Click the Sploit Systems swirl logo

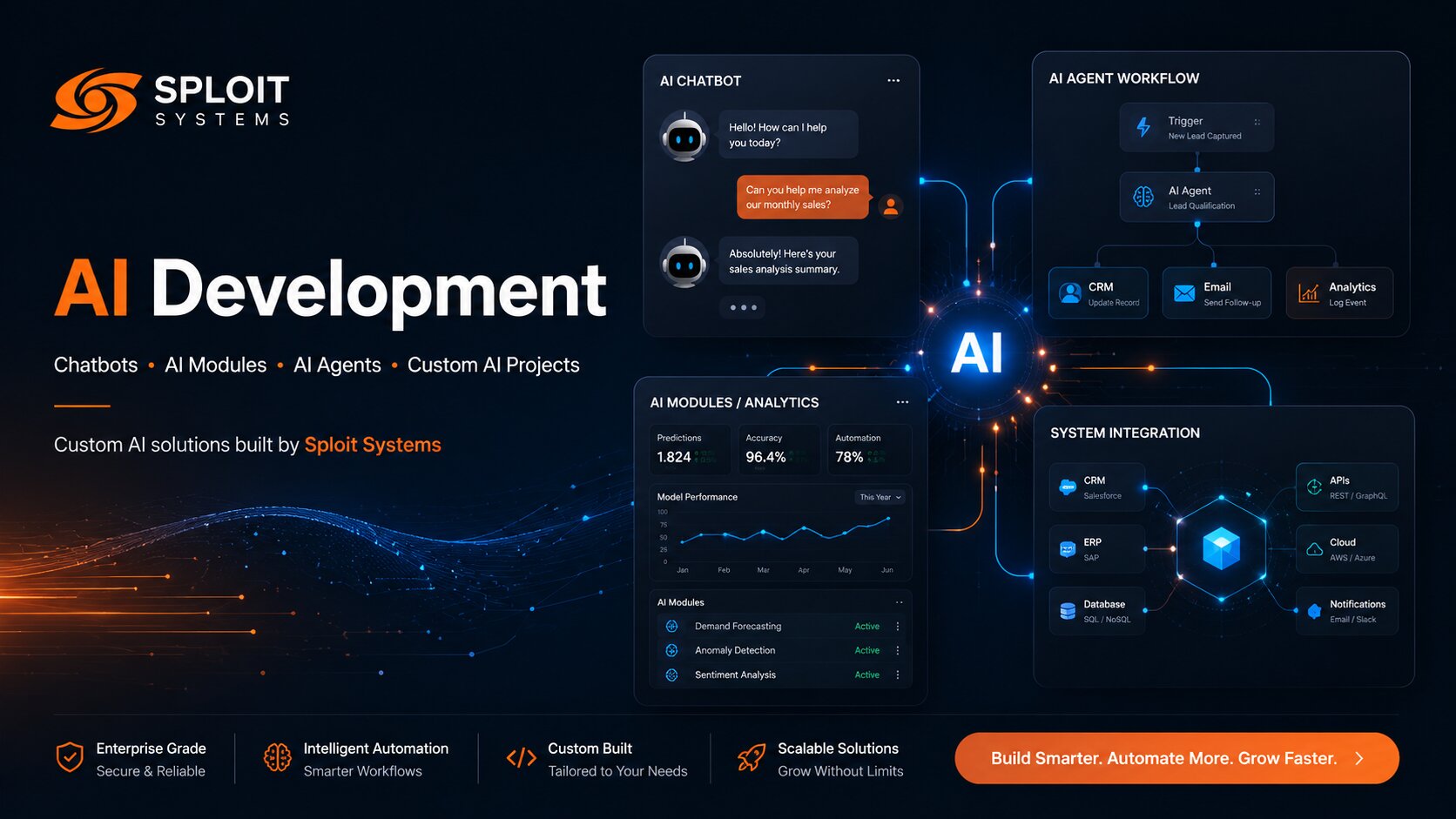[x=96, y=100]
